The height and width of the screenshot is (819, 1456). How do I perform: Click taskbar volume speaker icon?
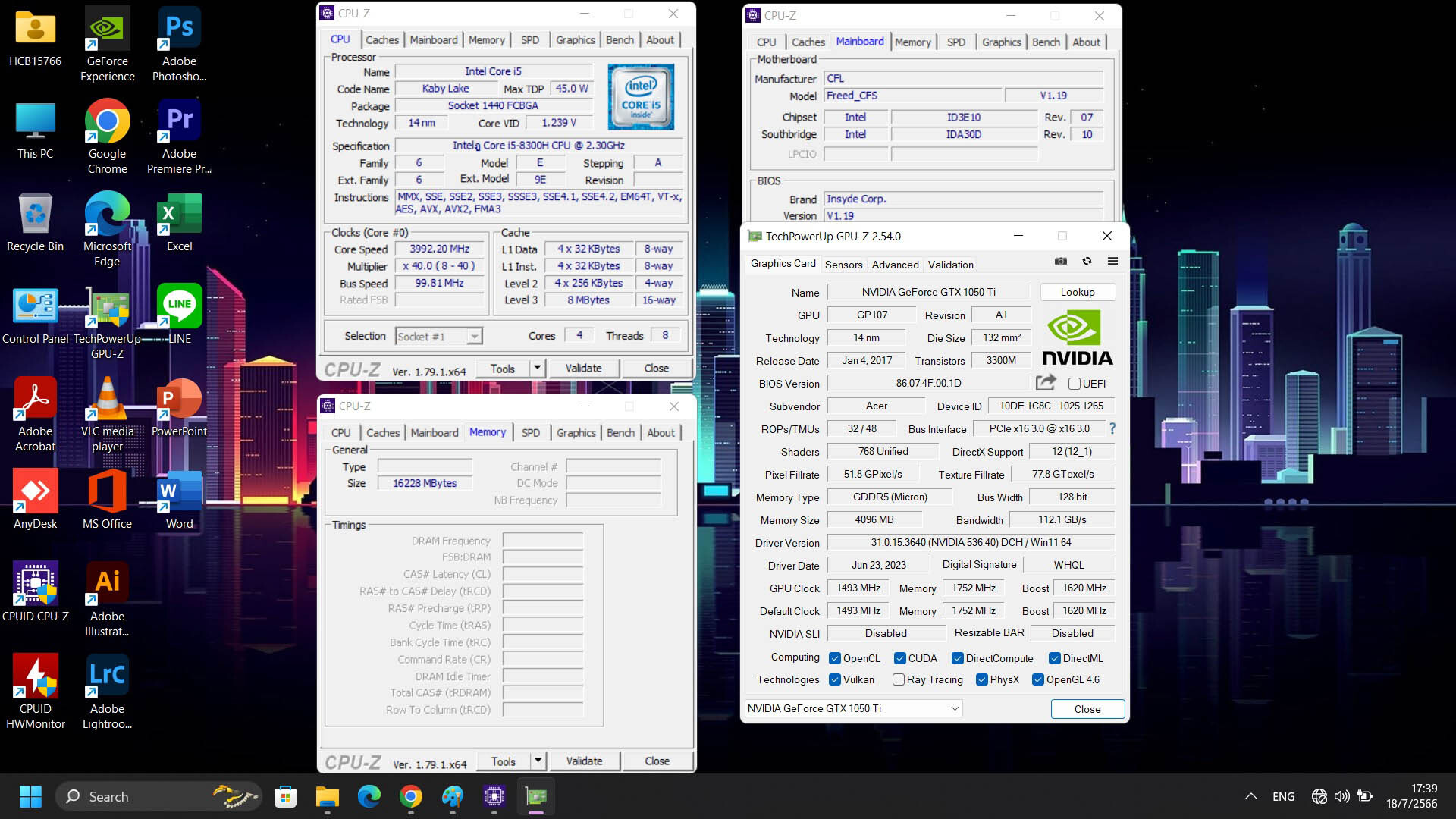(1341, 796)
